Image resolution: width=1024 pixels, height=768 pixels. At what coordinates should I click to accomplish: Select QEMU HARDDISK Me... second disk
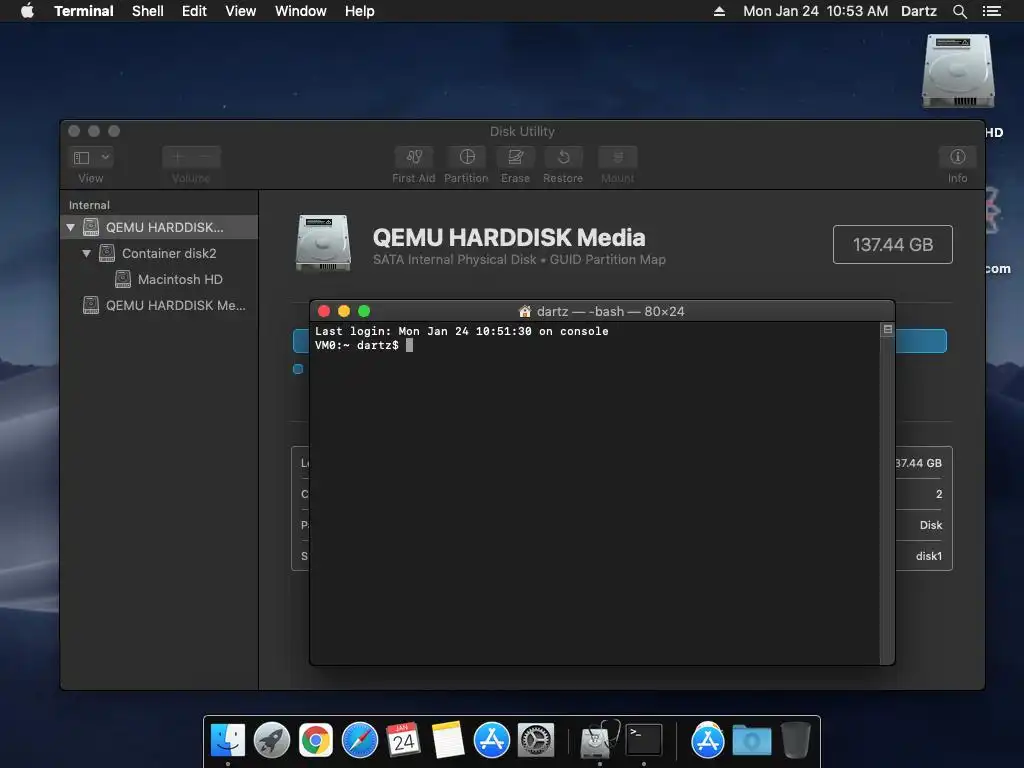tap(159, 306)
